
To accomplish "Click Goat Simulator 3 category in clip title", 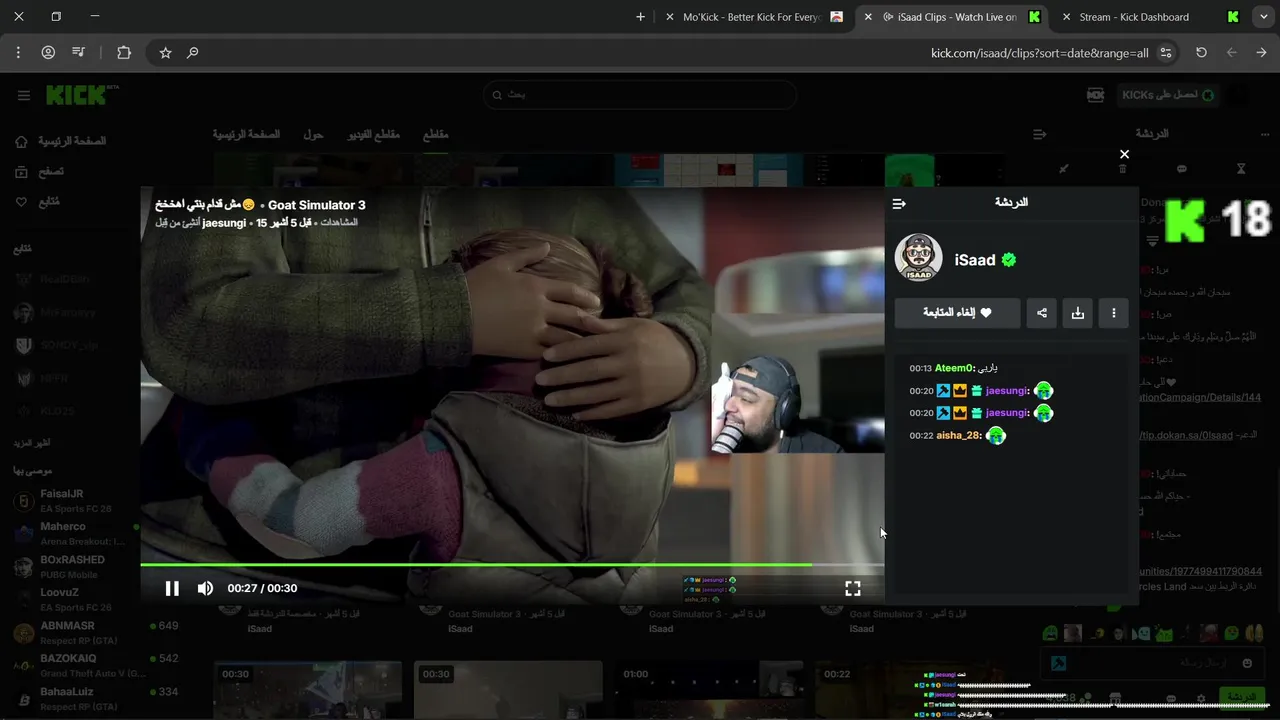I will click(x=317, y=205).
